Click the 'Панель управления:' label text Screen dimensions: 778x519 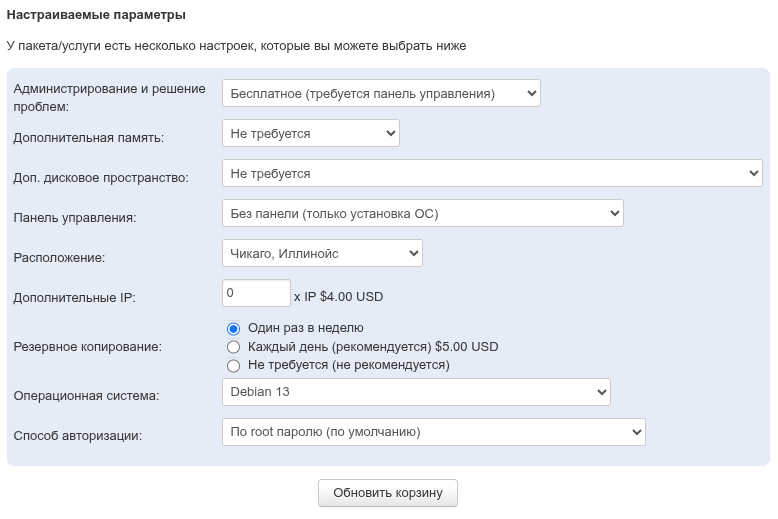point(74,218)
